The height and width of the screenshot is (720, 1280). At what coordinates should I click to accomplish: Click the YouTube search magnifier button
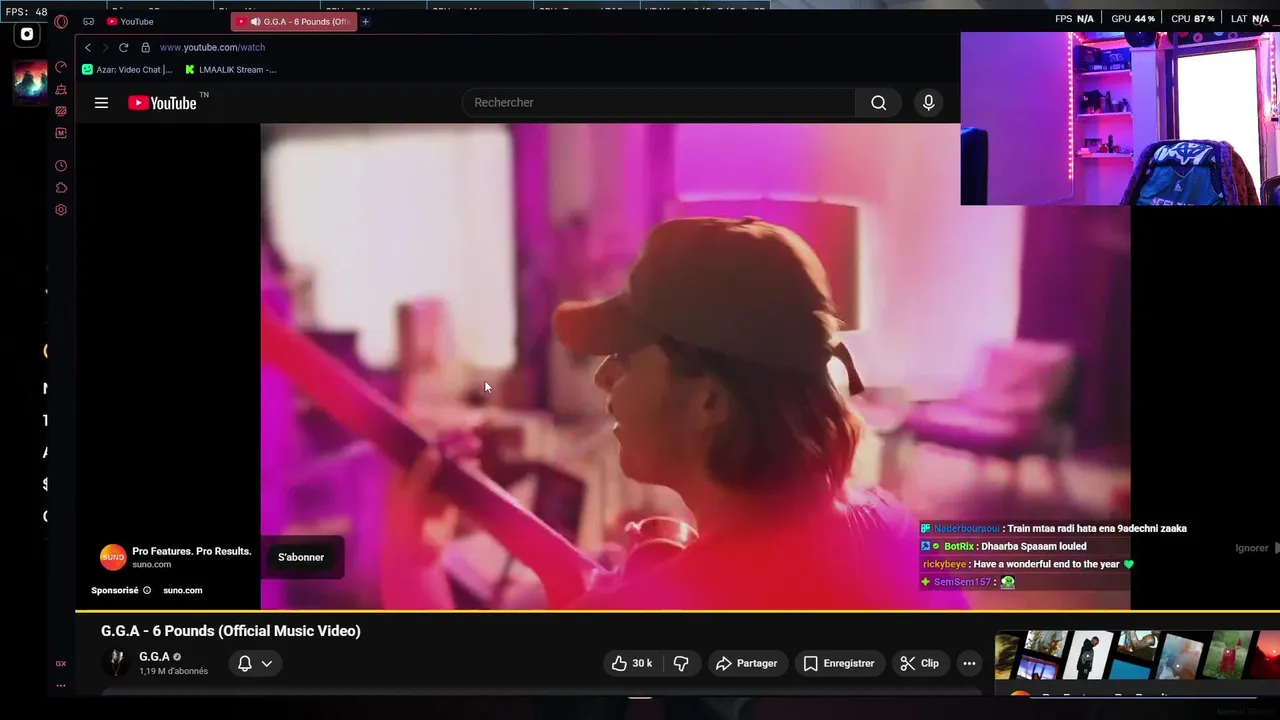click(x=878, y=102)
